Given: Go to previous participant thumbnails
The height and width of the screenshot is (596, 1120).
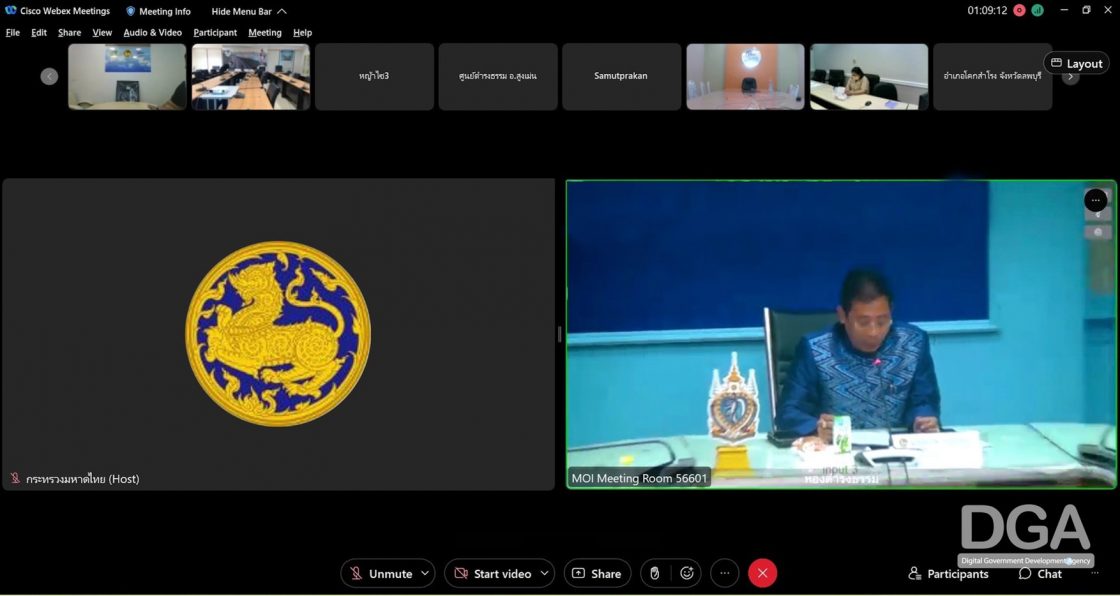Looking at the screenshot, I should point(49,76).
